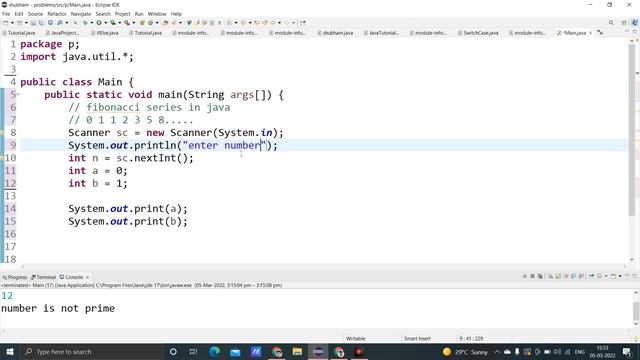Click the New Java Class icon
This screenshot has height=360, width=640.
(150, 23)
